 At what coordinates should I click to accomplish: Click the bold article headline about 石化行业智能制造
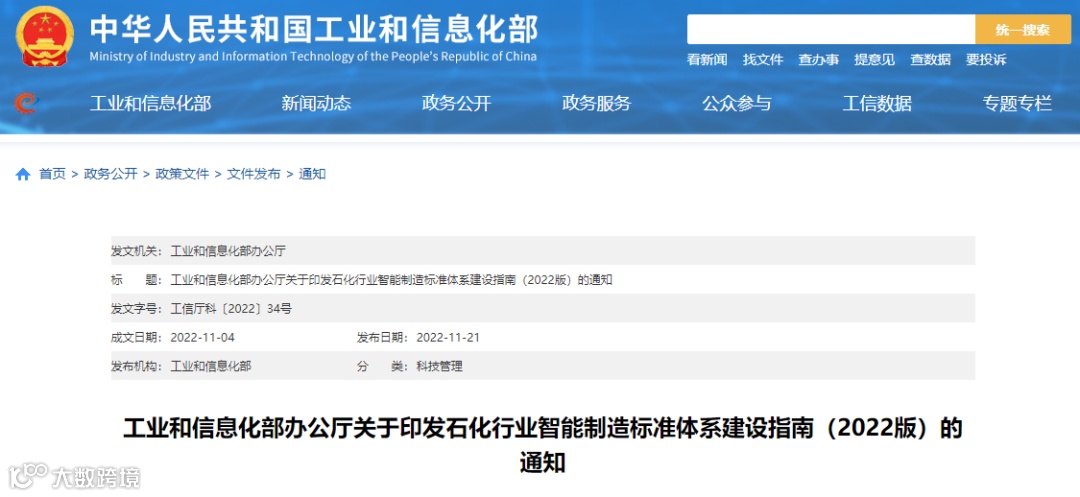click(542, 445)
